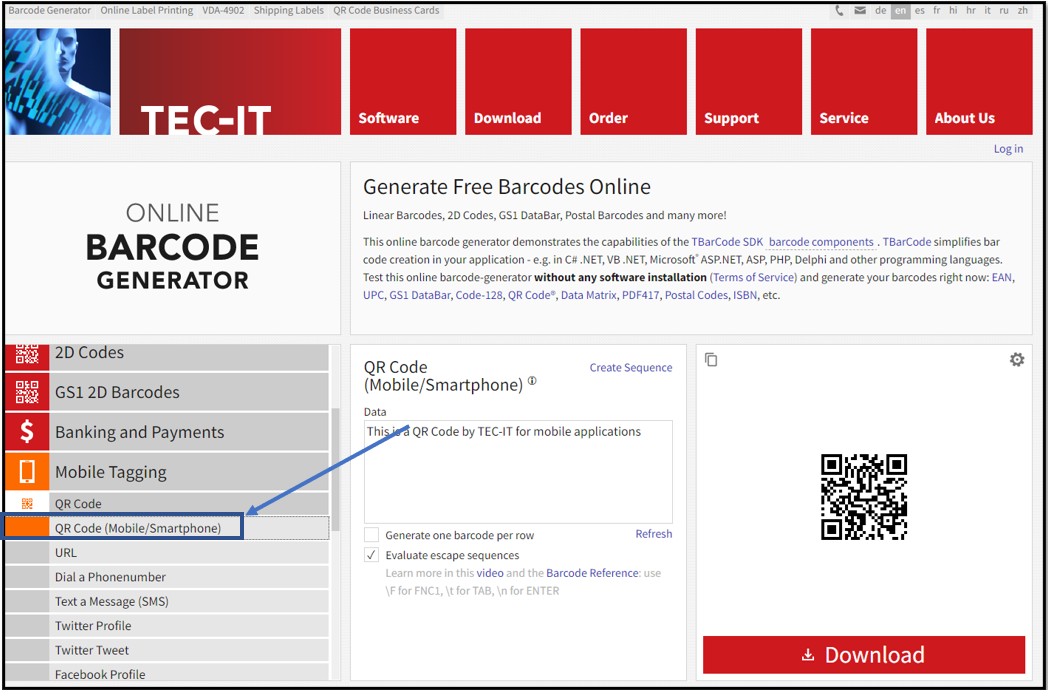The height and width of the screenshot is (690, 1048).
Task: Open the Service menu tile
Action: coord(864,82)
